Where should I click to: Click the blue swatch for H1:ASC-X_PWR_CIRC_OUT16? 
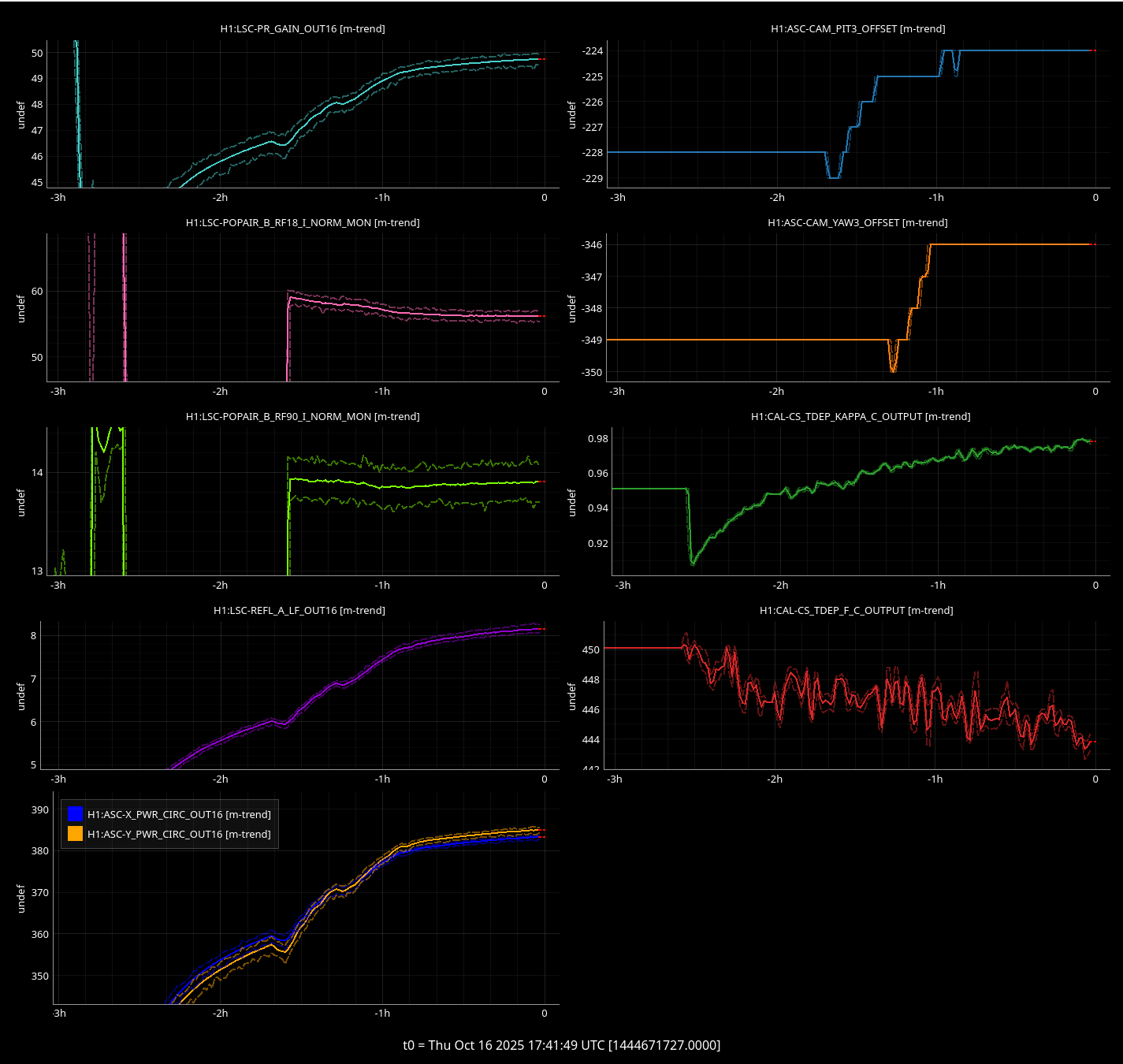pos(75,814)
